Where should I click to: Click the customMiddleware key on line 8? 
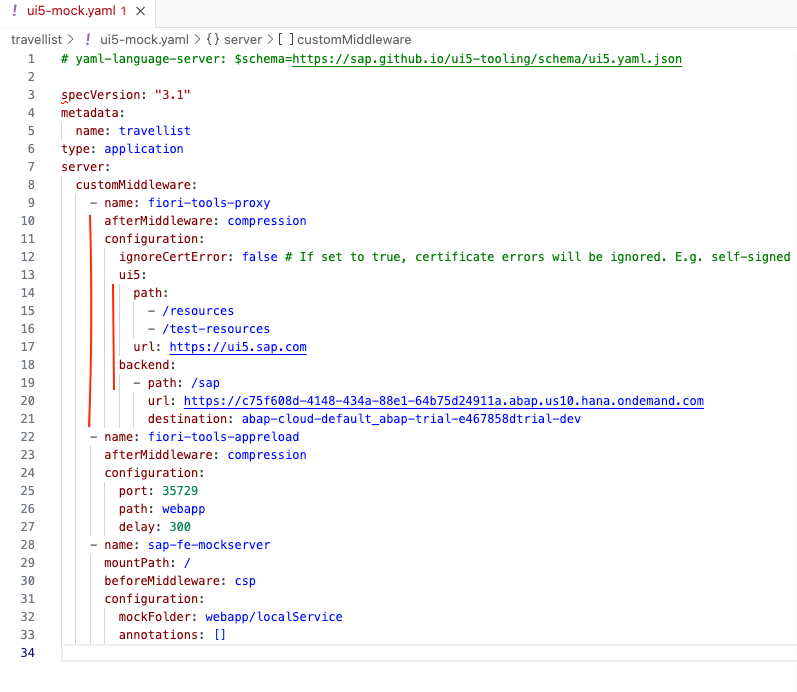(133, 185)
